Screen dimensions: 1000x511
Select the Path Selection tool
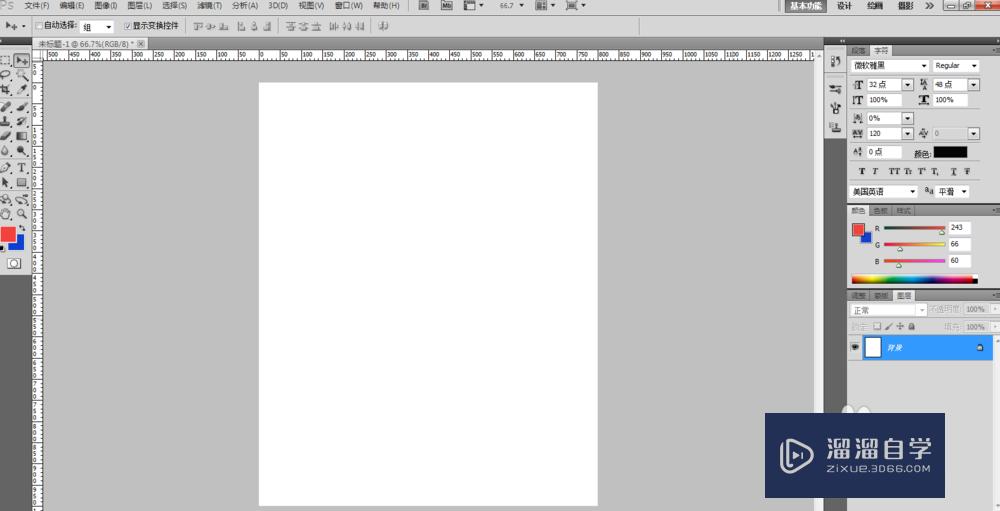click(6, 182)
